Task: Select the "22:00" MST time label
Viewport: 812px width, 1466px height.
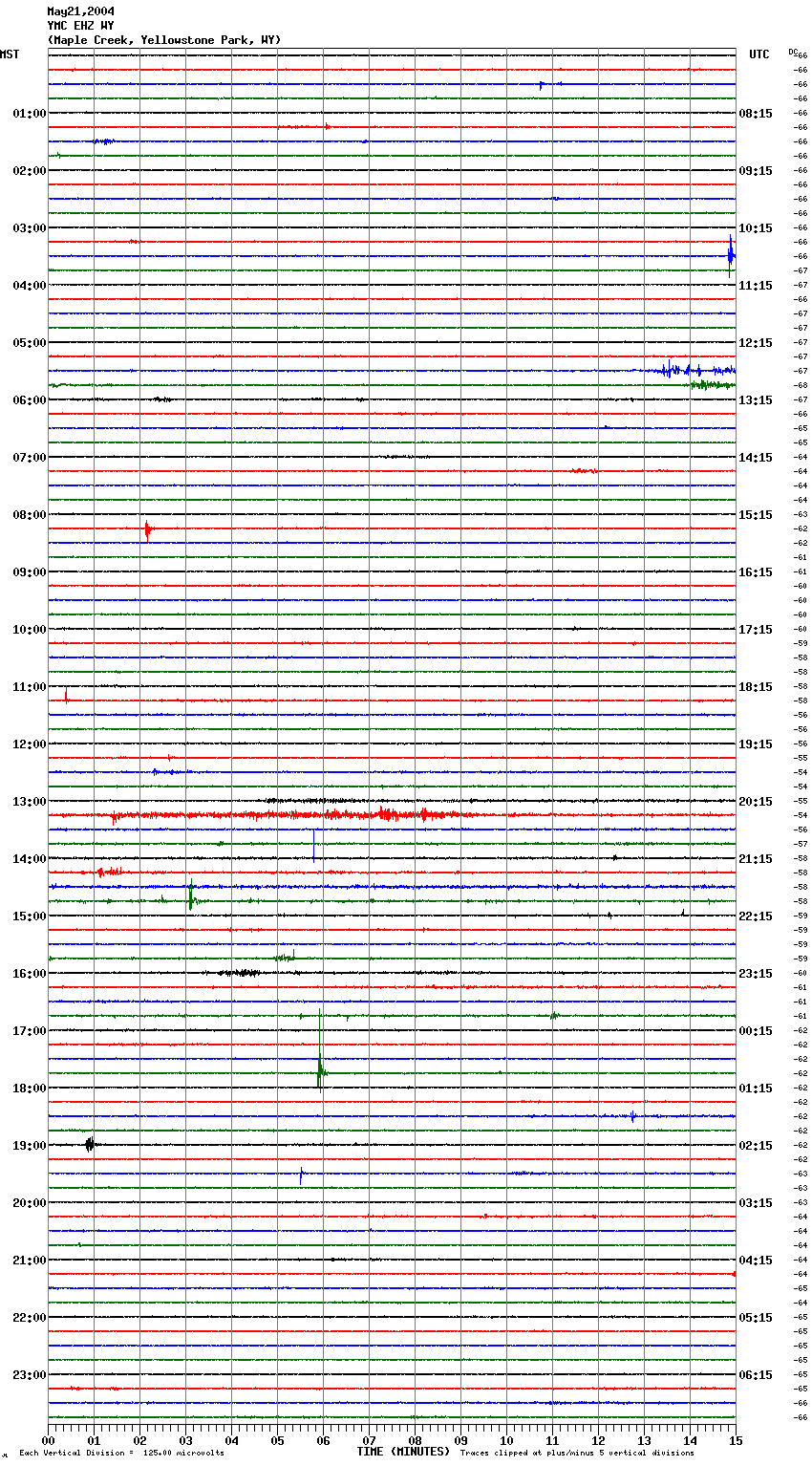Action: 30,1318
